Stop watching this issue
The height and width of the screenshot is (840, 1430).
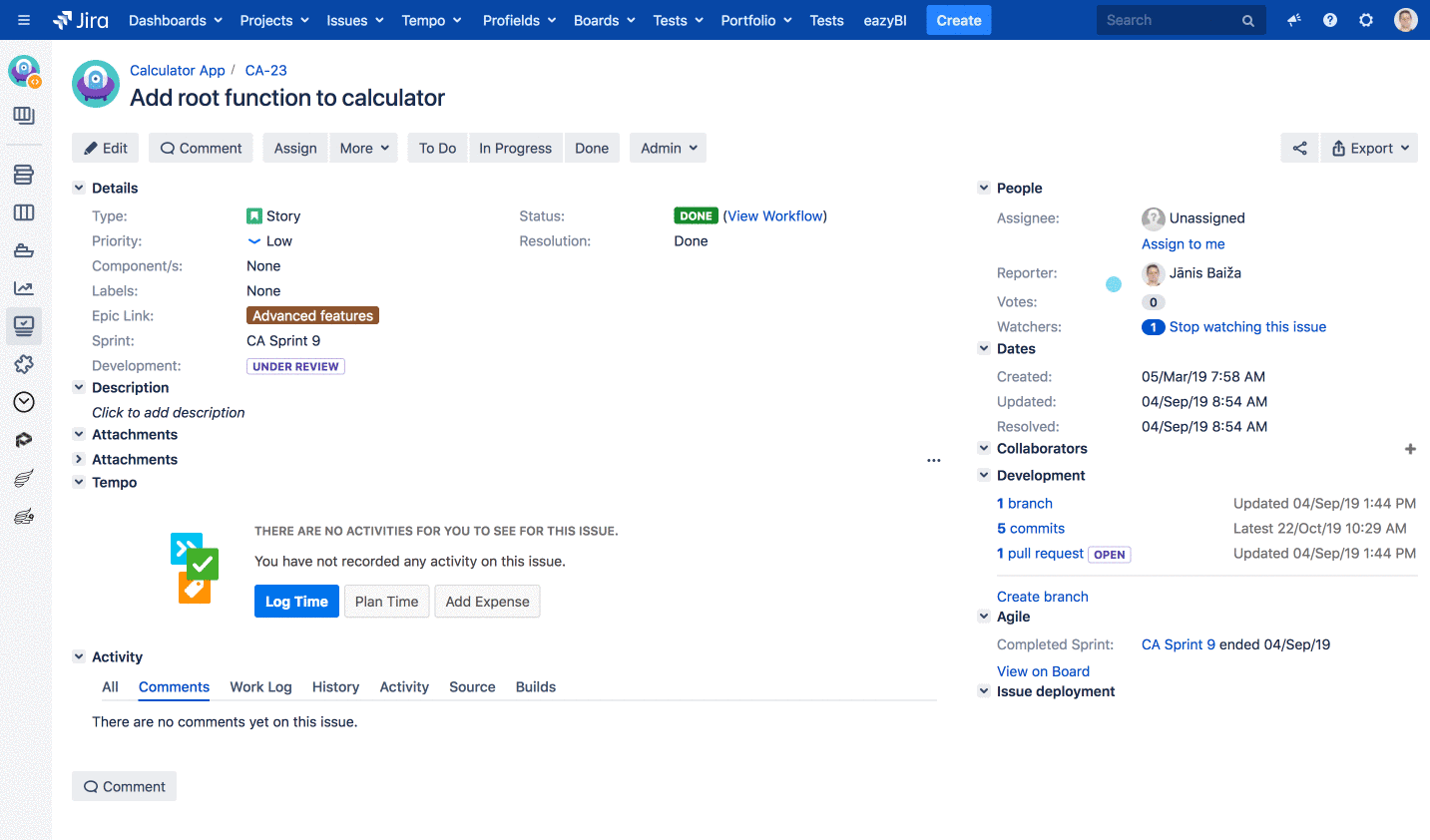[1247, 327]
